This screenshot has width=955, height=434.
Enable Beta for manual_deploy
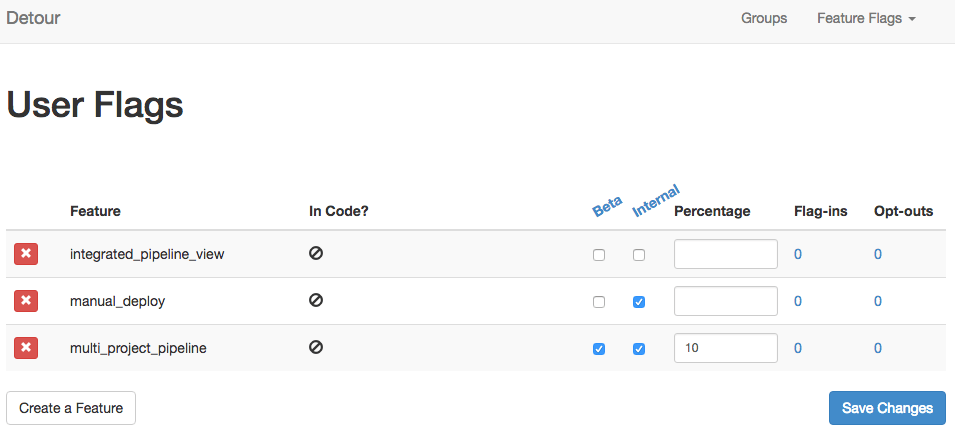pyautogui.click(x=599, y=302)
